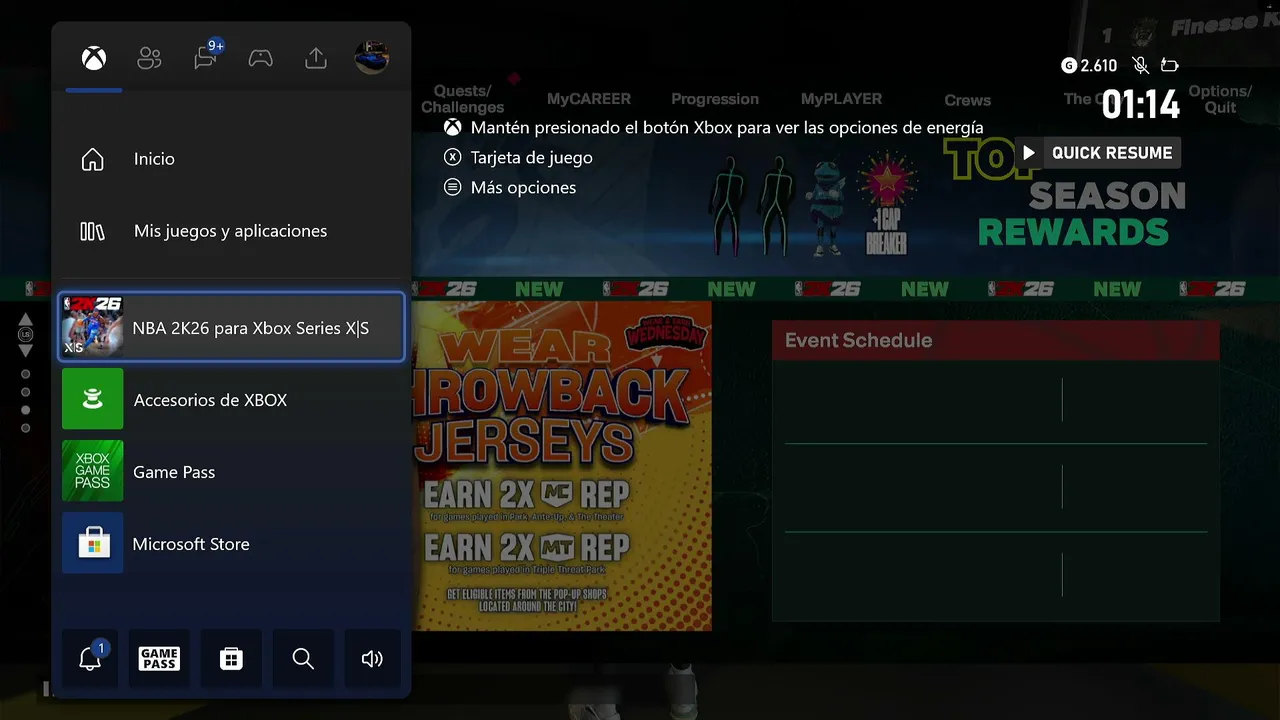Click the Xbox button energy options hint
The width and height of the screenshot is (1280, 720).
click(x=714, y=127)
